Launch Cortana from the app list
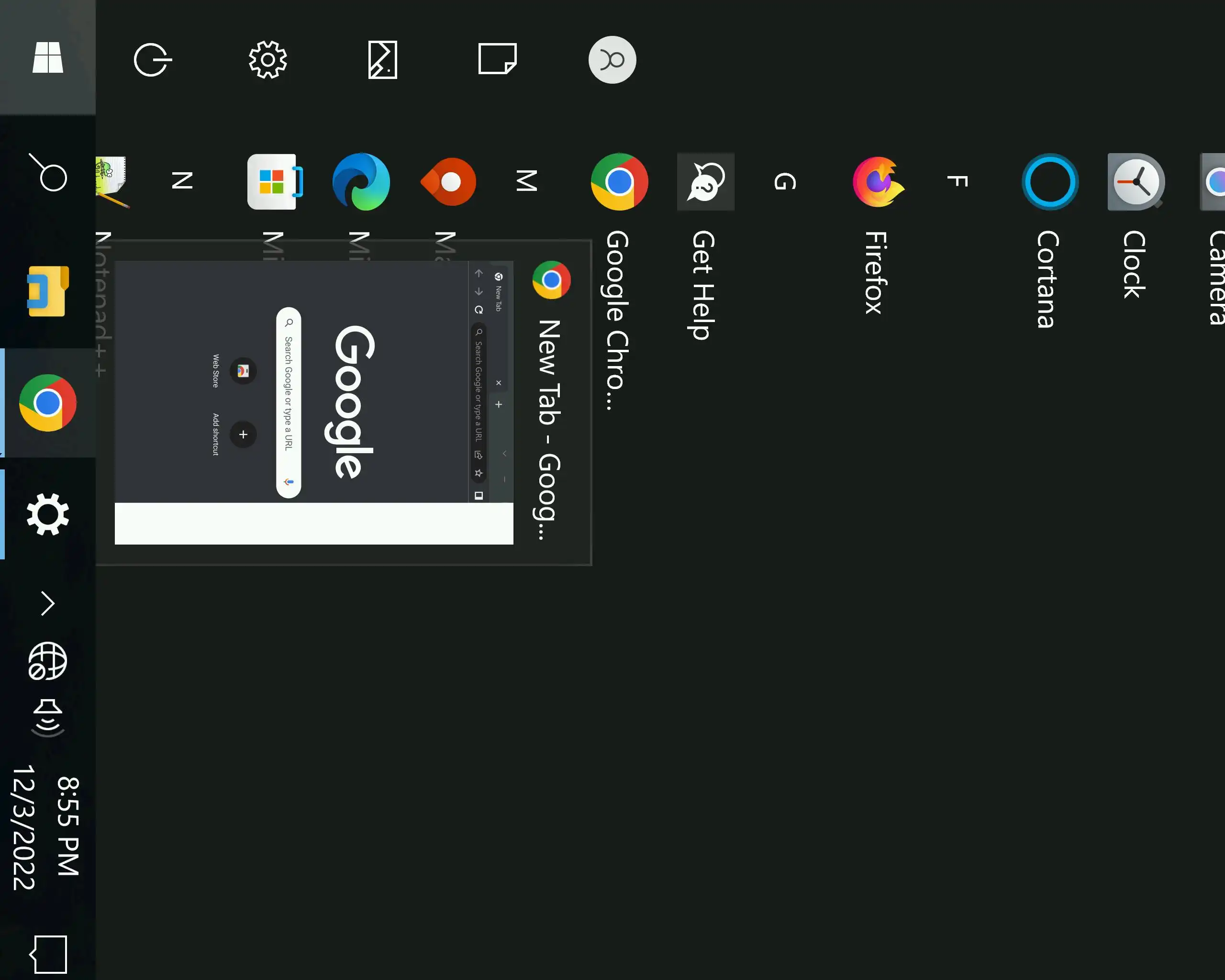The image size is (1225, 980). (x=1049, y=182)
